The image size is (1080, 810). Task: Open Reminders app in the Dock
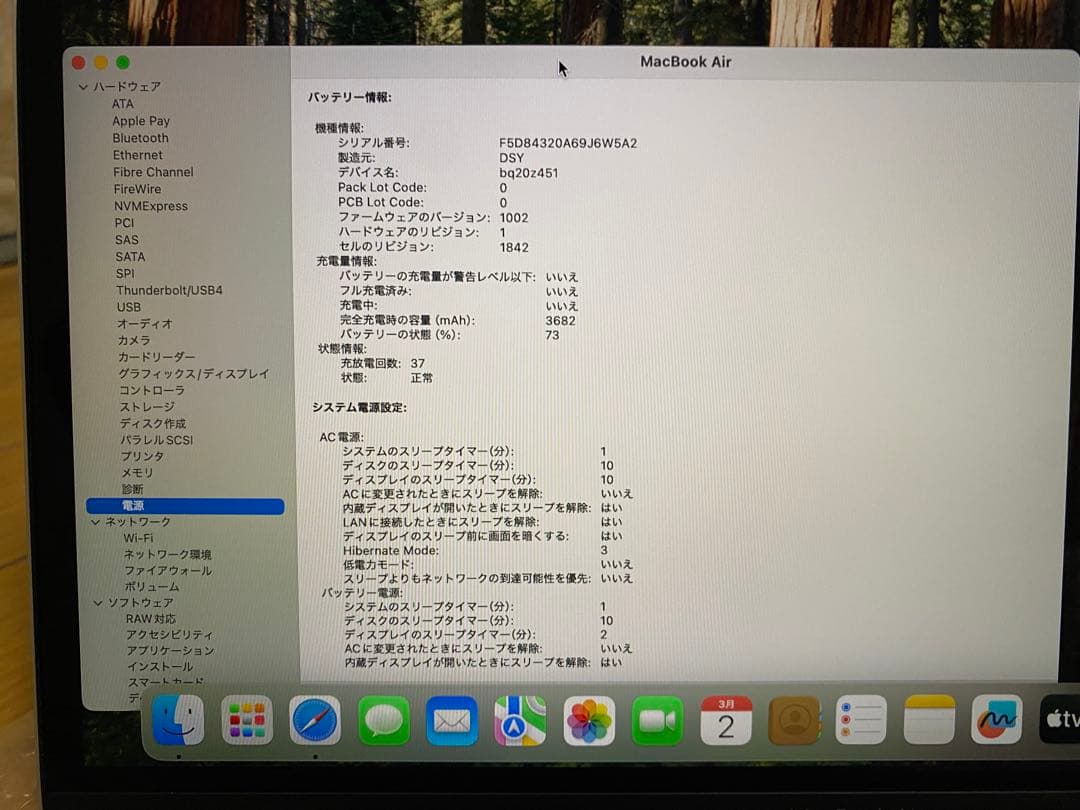click(861, 720)
